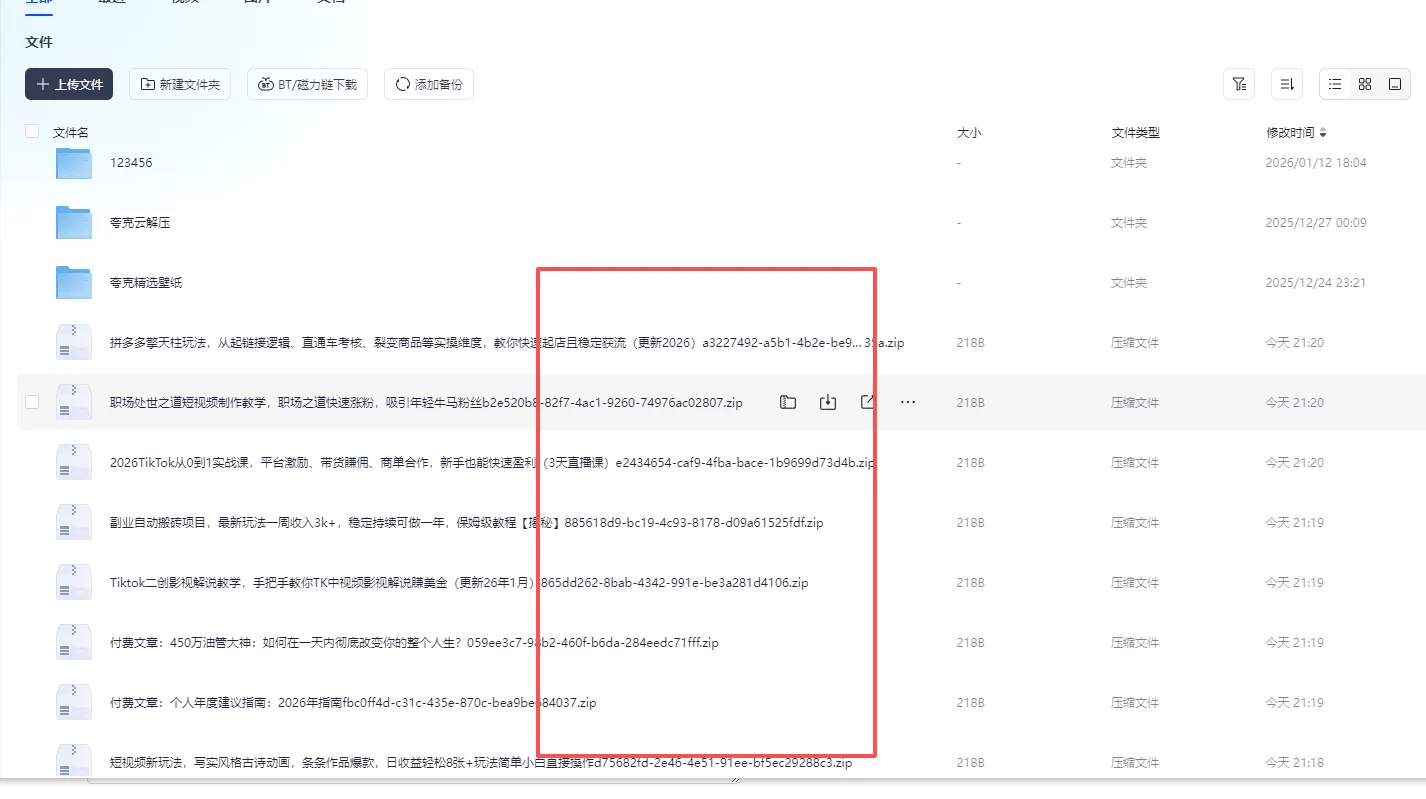Open the filter icon above the file list

click(1239, 84)
